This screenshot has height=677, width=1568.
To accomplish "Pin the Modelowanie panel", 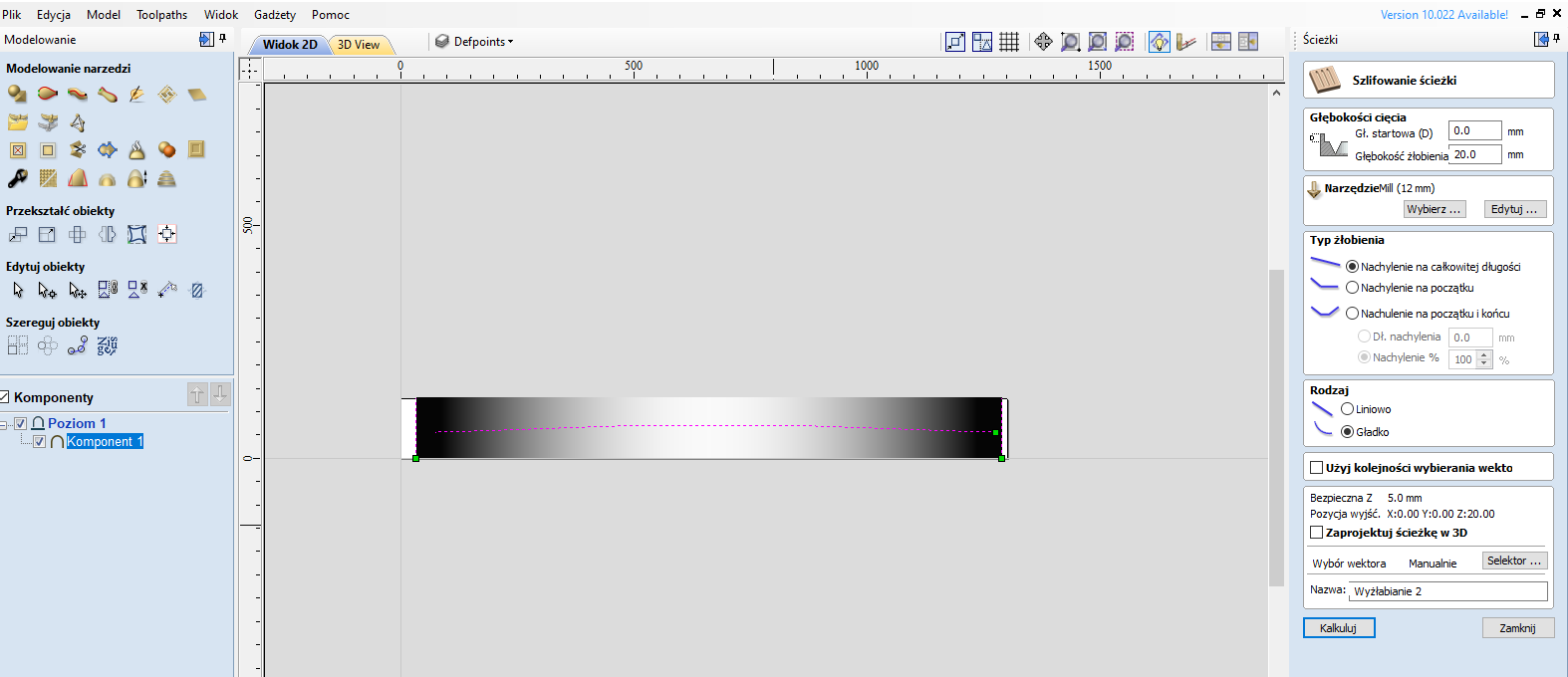I will click(x=222, y=39).
